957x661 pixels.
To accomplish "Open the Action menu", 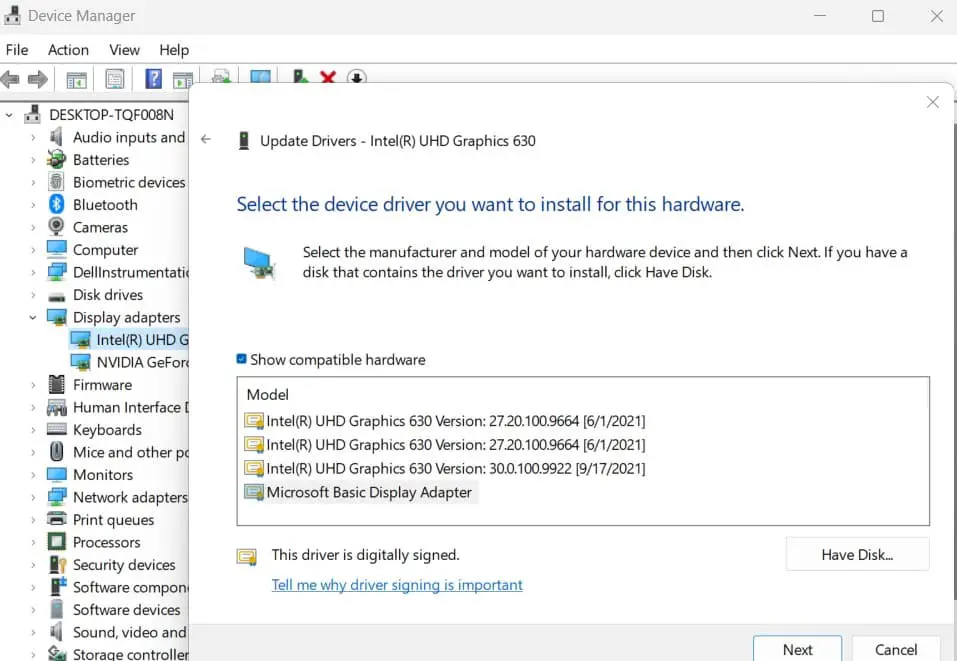I will 68,50.
